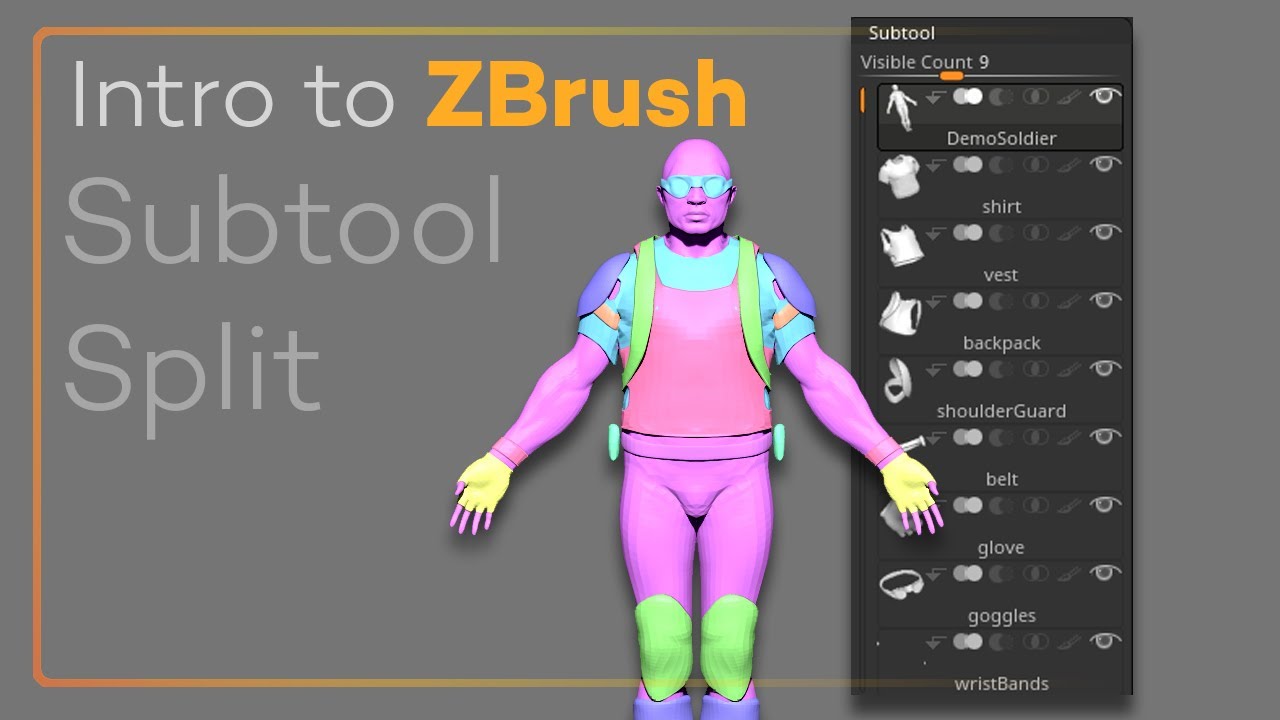The image size is (1280, 720).
Task: Set DemoSoldier to boolean intersect mode
Action: point(1036,97)
